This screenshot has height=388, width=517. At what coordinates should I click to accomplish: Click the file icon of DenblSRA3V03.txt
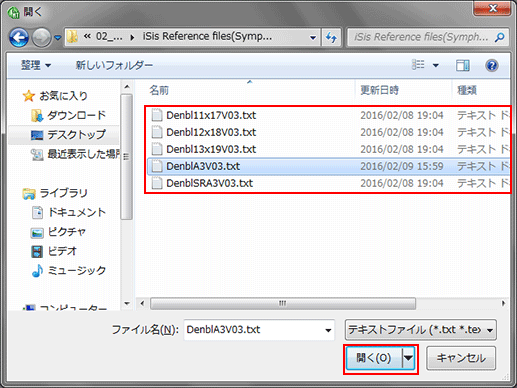tap(157, 183)
